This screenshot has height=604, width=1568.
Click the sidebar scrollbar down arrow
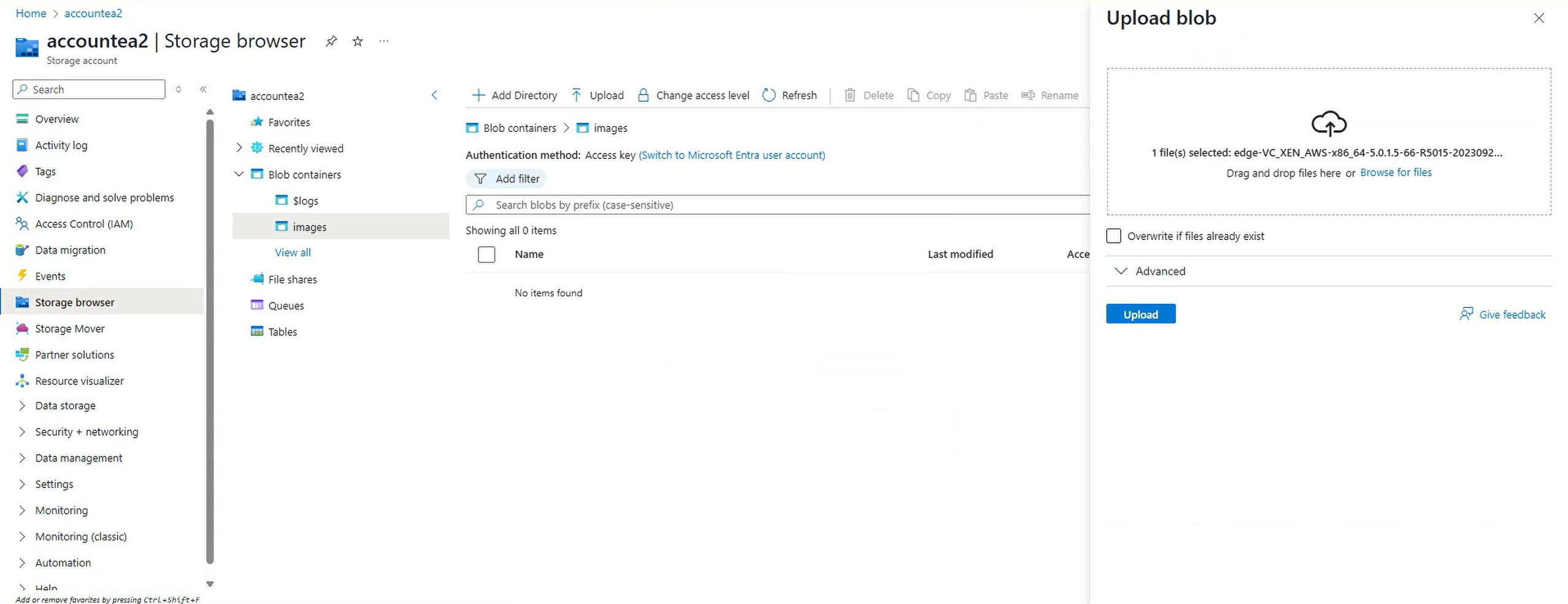[x=210, y=584]
